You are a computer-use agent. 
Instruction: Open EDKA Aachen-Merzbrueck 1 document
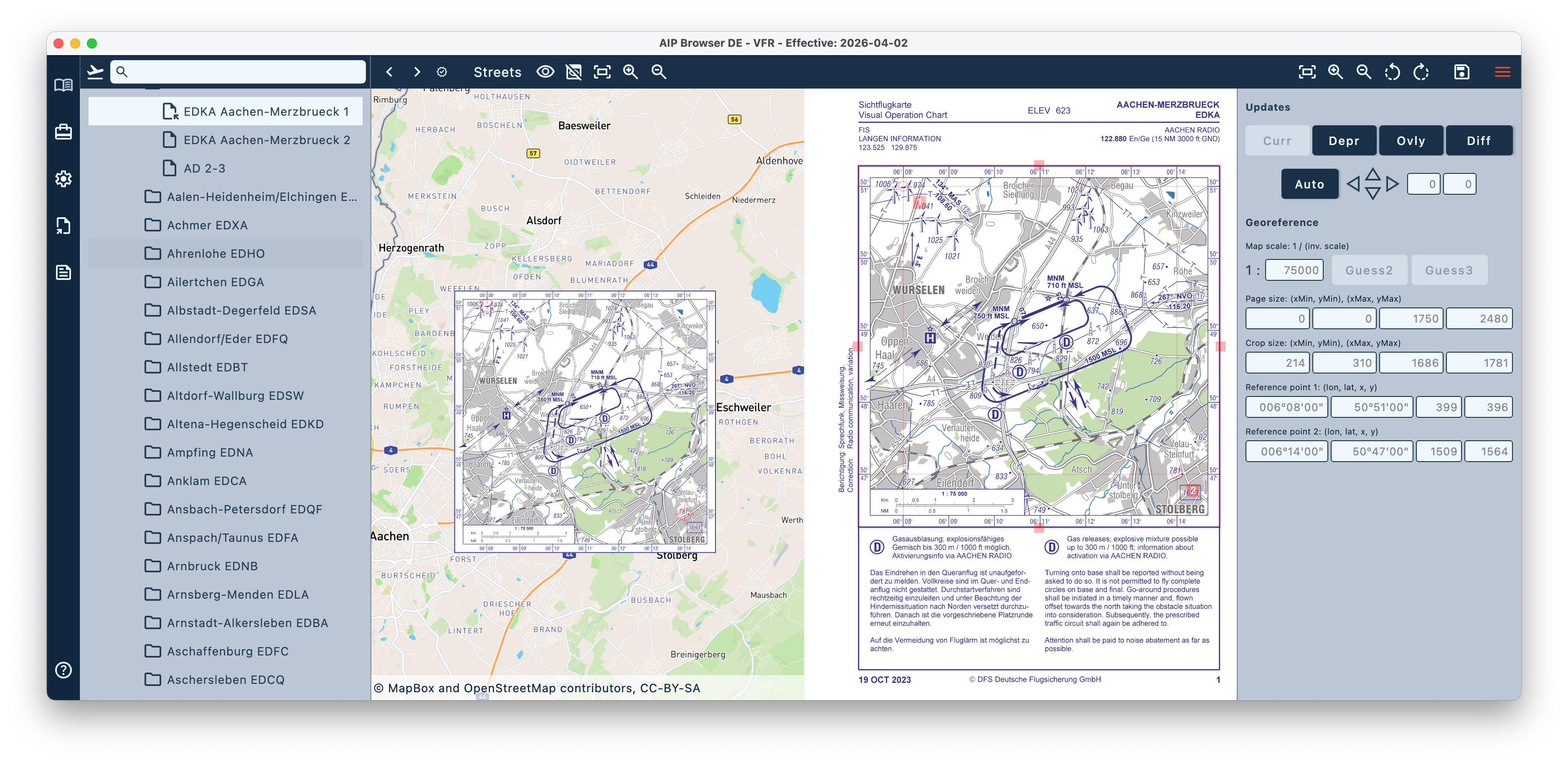[225, 112]
